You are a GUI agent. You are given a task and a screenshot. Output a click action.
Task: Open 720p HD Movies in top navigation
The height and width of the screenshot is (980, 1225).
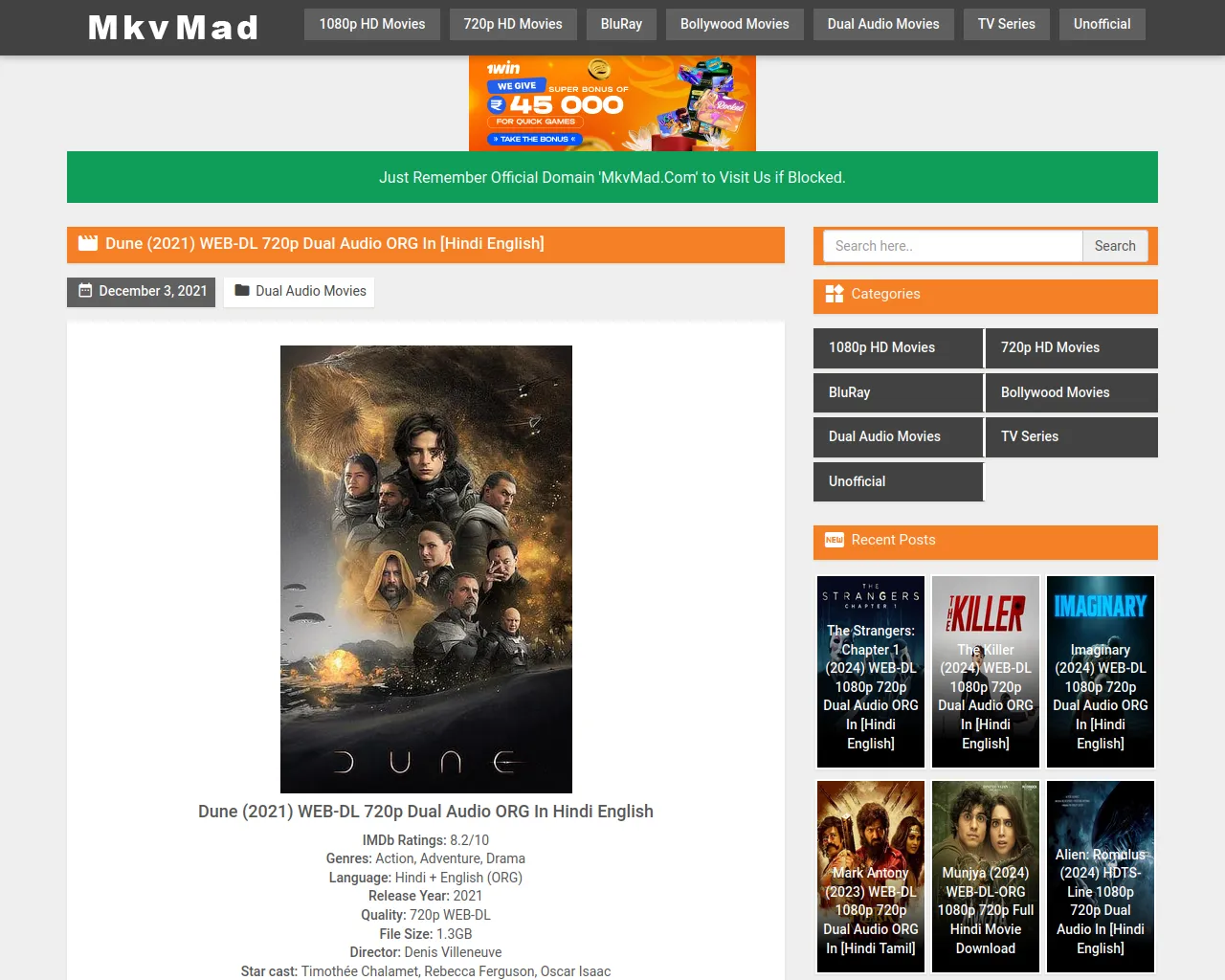coord(513,24)
